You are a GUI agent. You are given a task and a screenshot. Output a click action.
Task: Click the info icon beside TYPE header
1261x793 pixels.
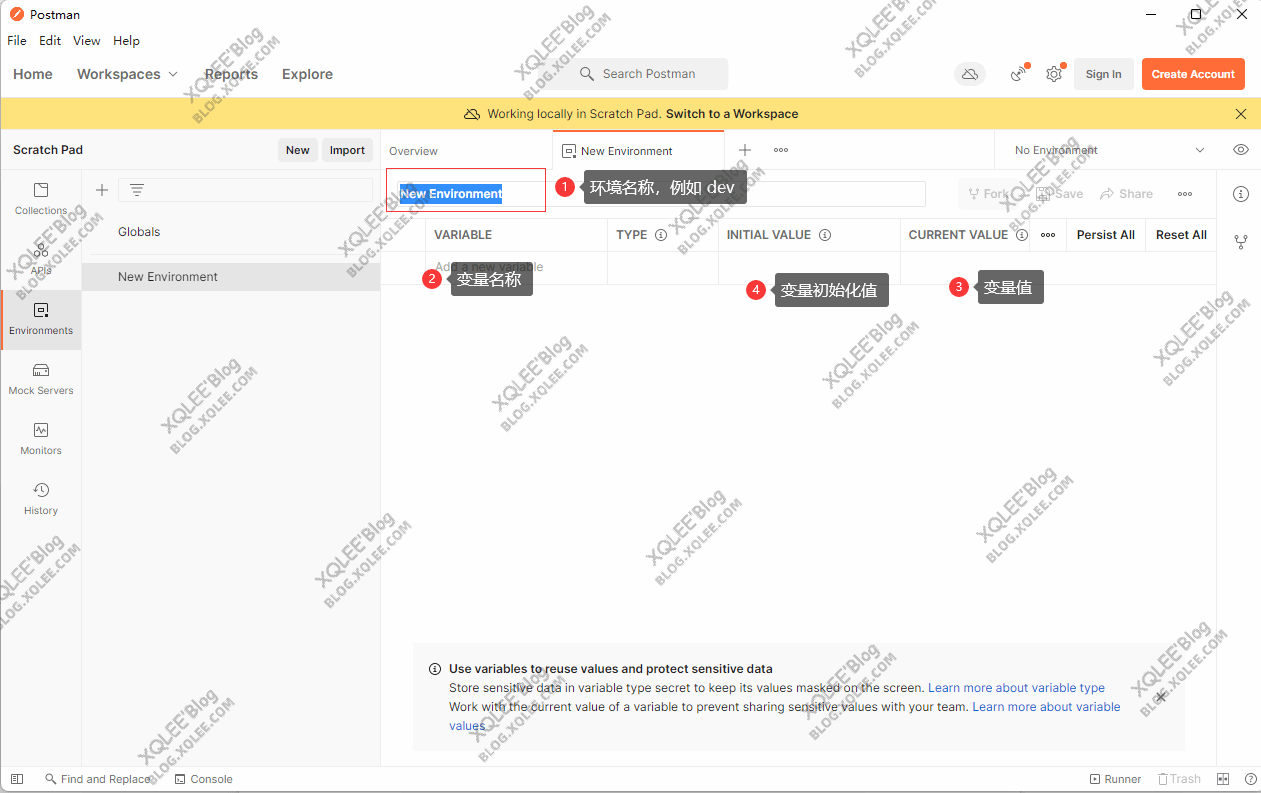pos(661,235)
